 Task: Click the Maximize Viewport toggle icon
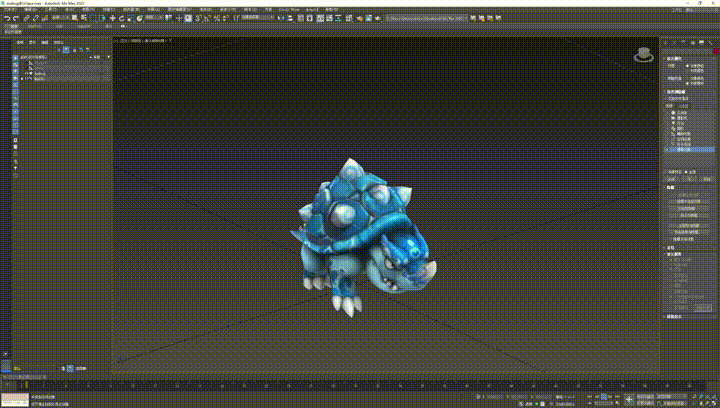713,403
